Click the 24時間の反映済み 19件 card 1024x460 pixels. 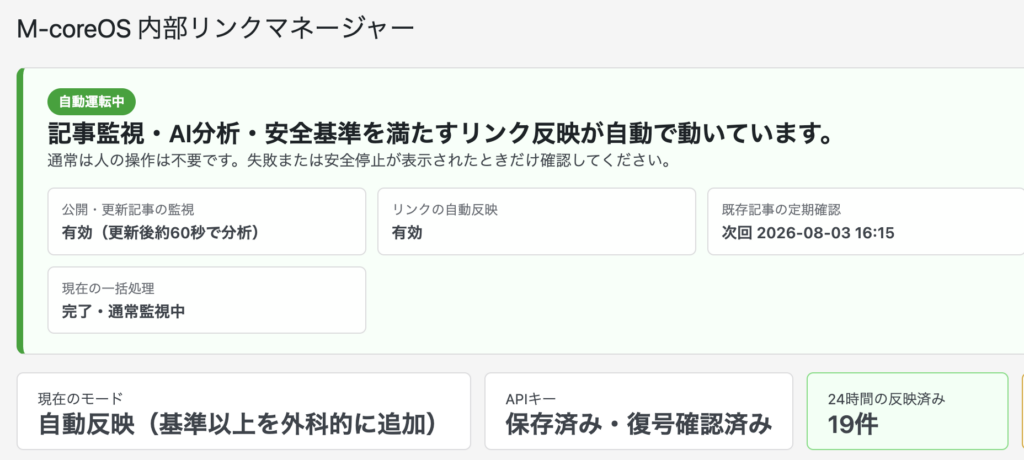pyautogui.click(x=908, y=411)
